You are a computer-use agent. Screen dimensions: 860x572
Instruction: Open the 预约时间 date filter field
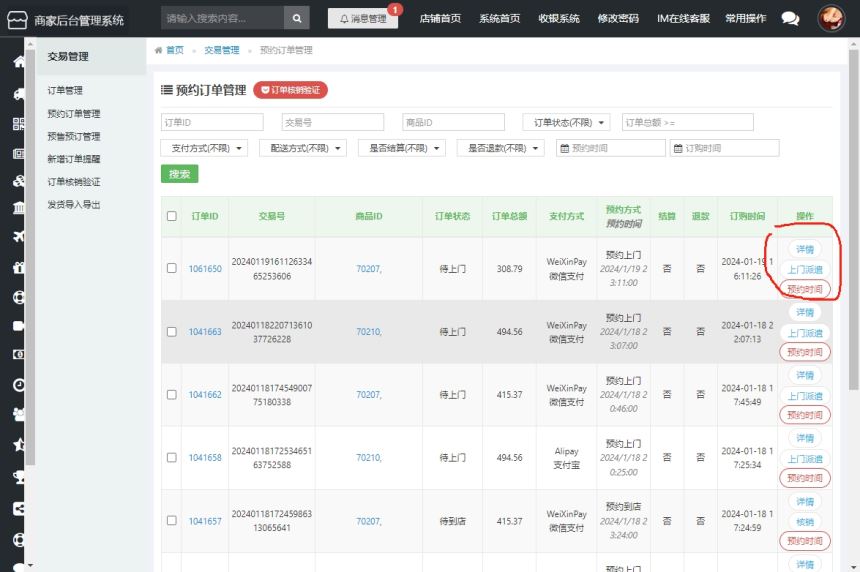pyautogui.click(x=610, y=148)
